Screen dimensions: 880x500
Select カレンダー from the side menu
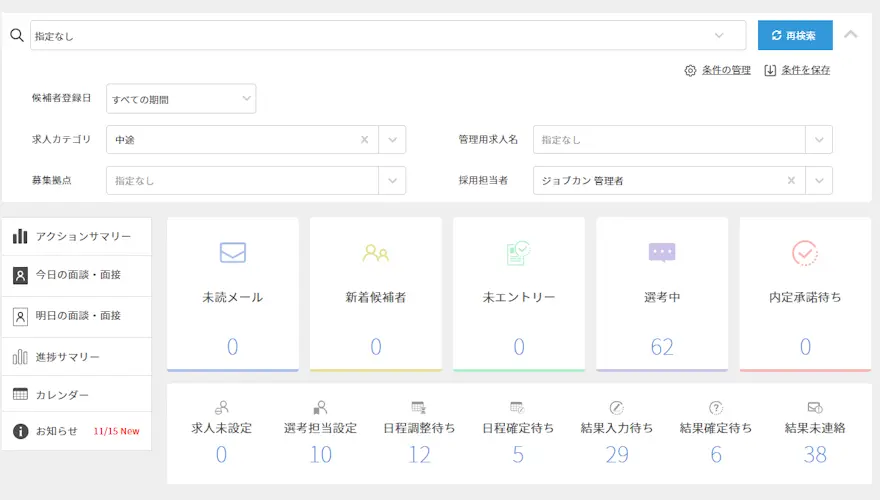(62, 395)
